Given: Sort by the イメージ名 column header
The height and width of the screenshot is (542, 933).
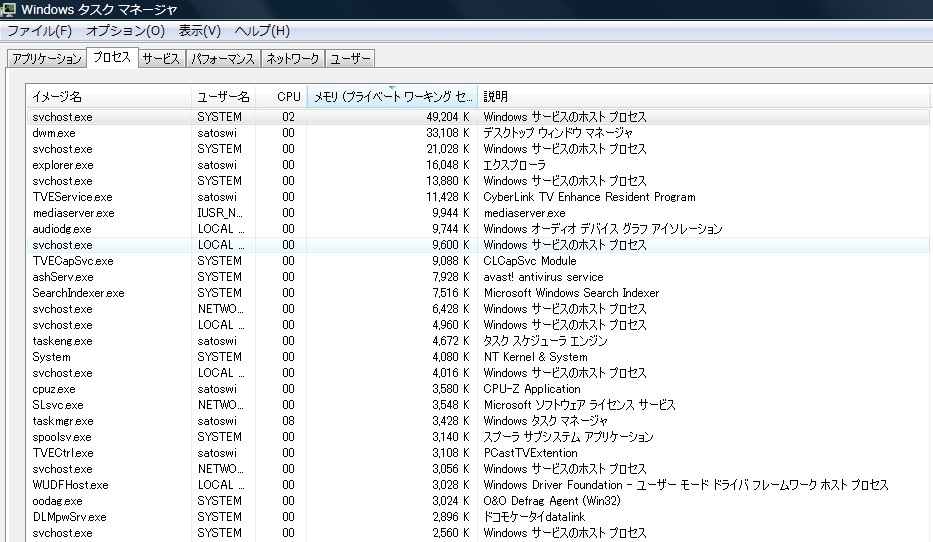Looking at the screenshot, I should click(x=108, y=96).
